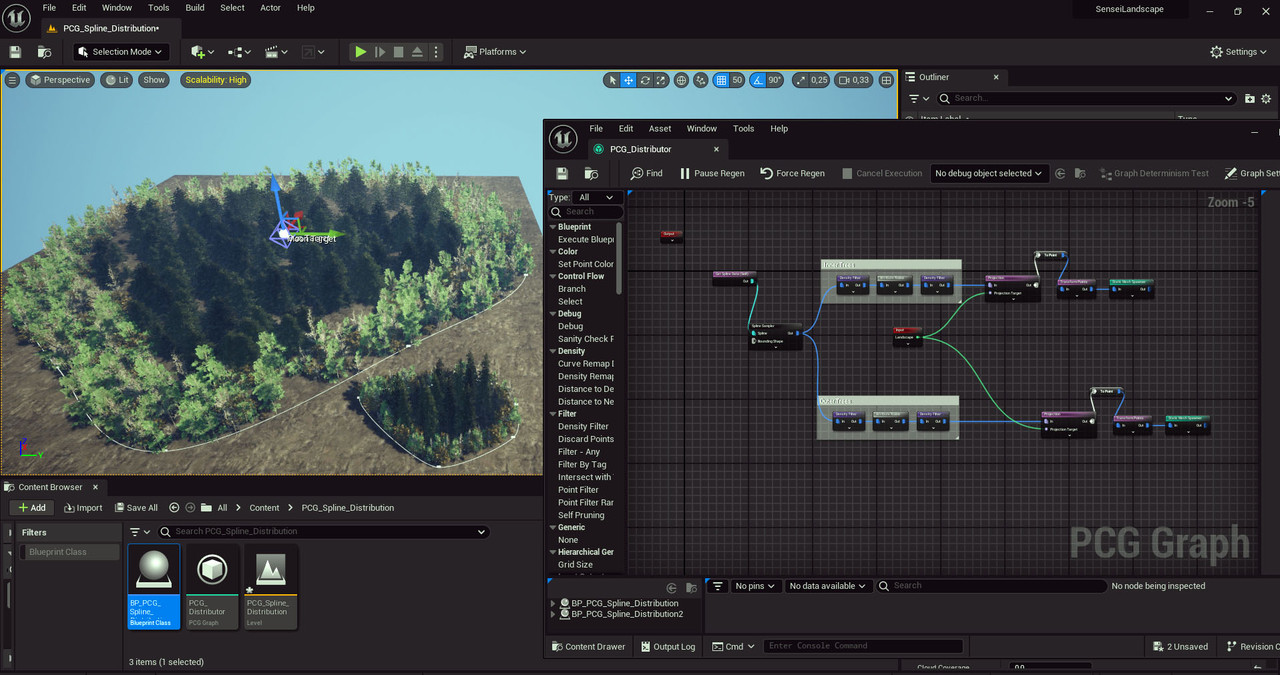Activate the Translate gizmo tool
Screen dimensions: 1280x675
point(628,80)
